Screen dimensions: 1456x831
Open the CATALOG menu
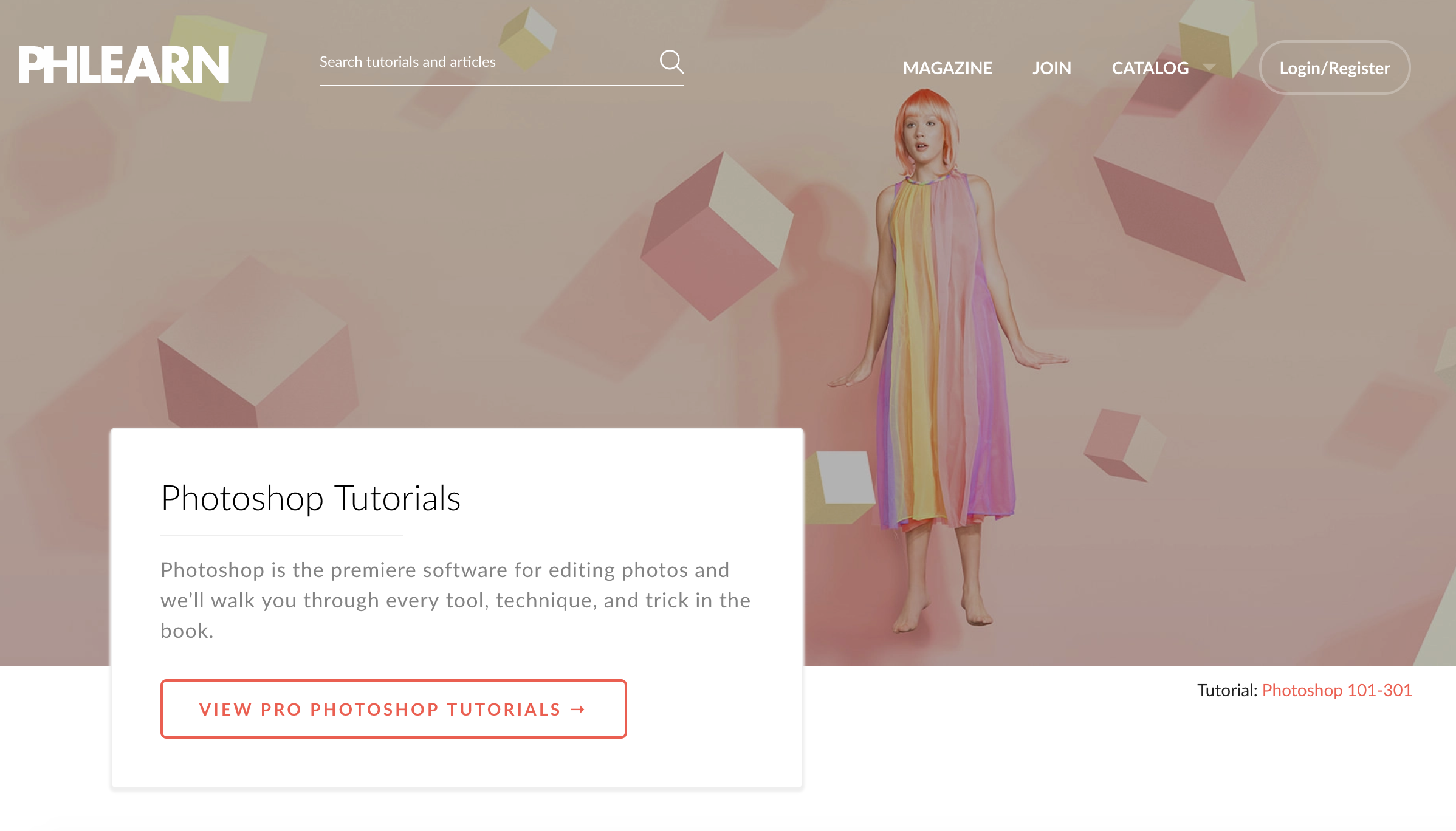1150,68
